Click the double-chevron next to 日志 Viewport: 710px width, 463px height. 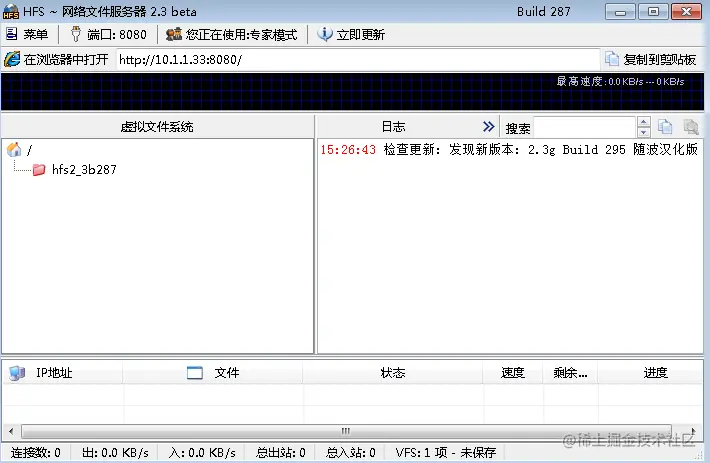coord(488,127)
